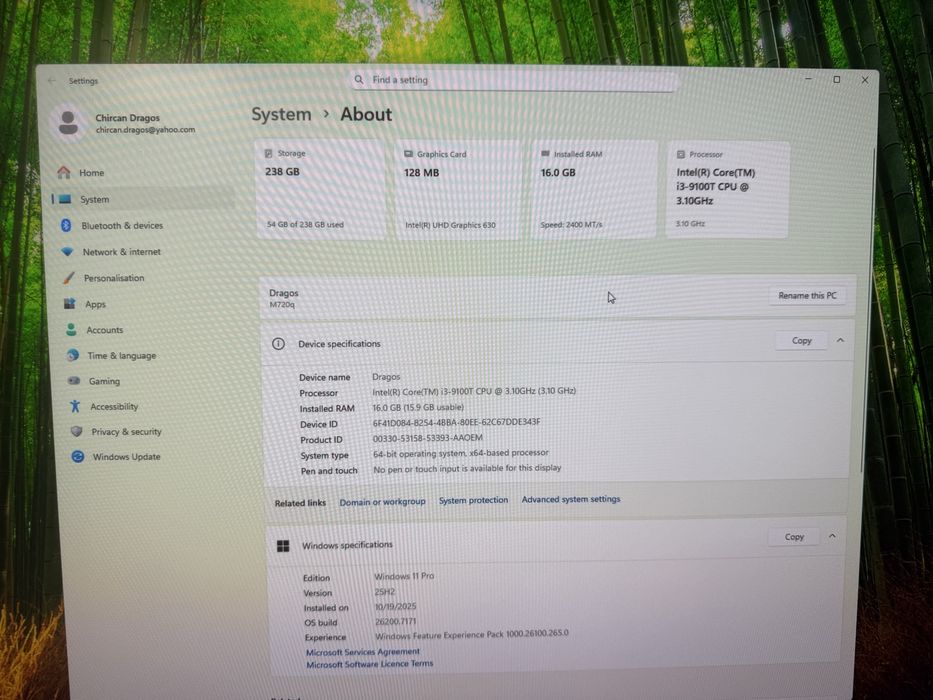The height and width of the screenshot is (700, 933).
Task: Click the Network wifi icon
Action: pos(67,251)
